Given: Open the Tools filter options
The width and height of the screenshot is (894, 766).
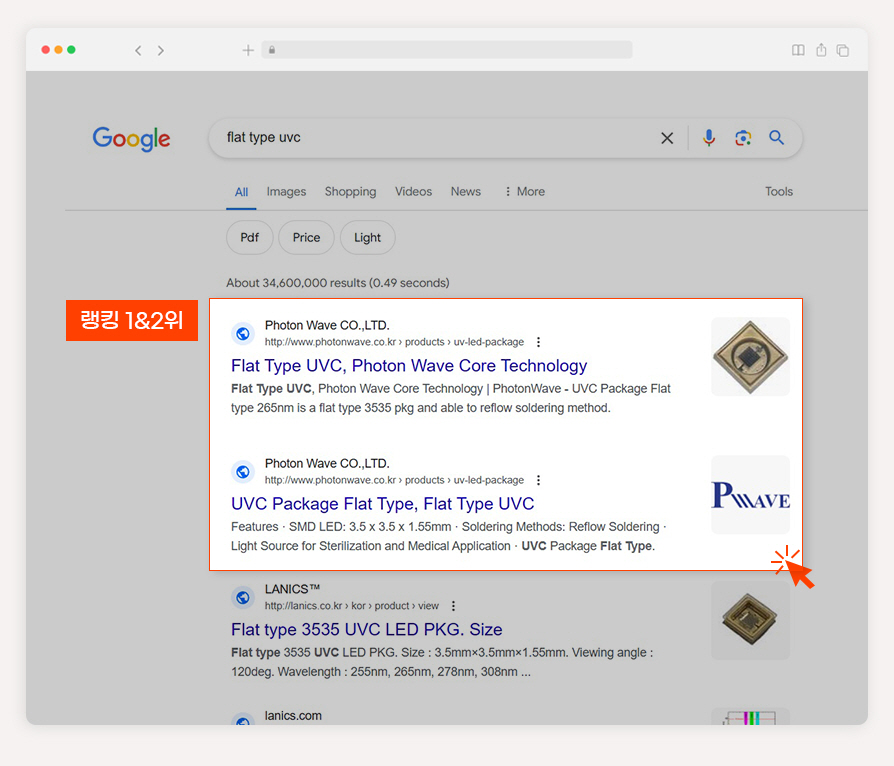Looking at the screenshot, I should coord(779,192).
